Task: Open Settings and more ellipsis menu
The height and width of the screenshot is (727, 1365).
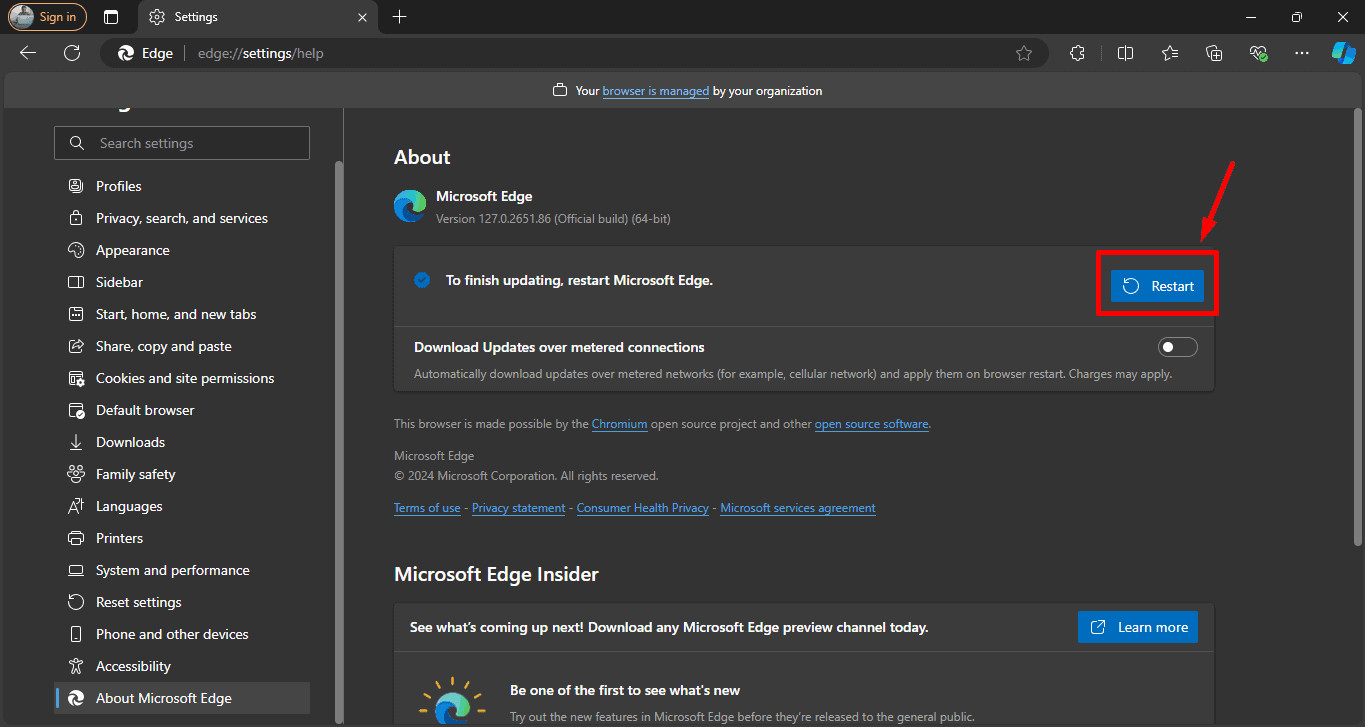Action: tap(1301, 53)
